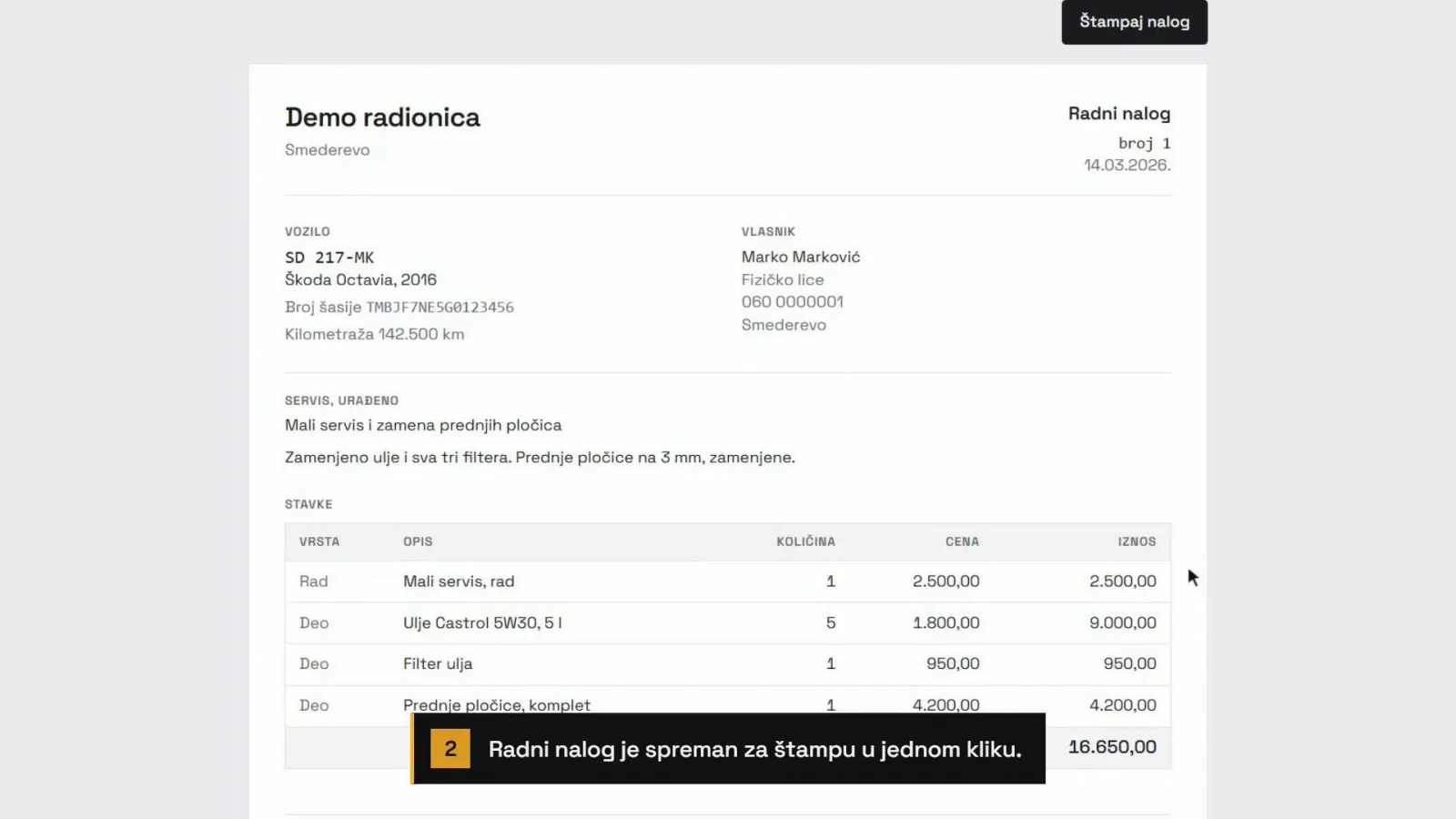Click the work order number 'broj 1'
The height and width of the screenshot is (819, 1456).
1145,144
